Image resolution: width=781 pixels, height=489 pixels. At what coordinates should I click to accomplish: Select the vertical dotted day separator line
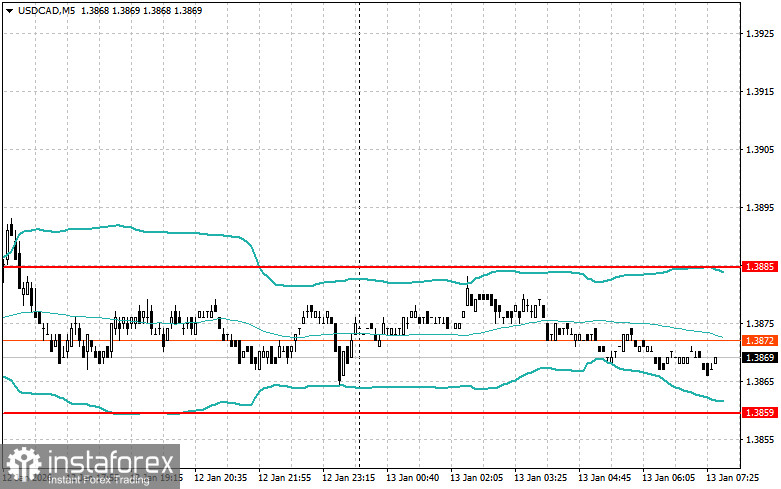[360, 234]
